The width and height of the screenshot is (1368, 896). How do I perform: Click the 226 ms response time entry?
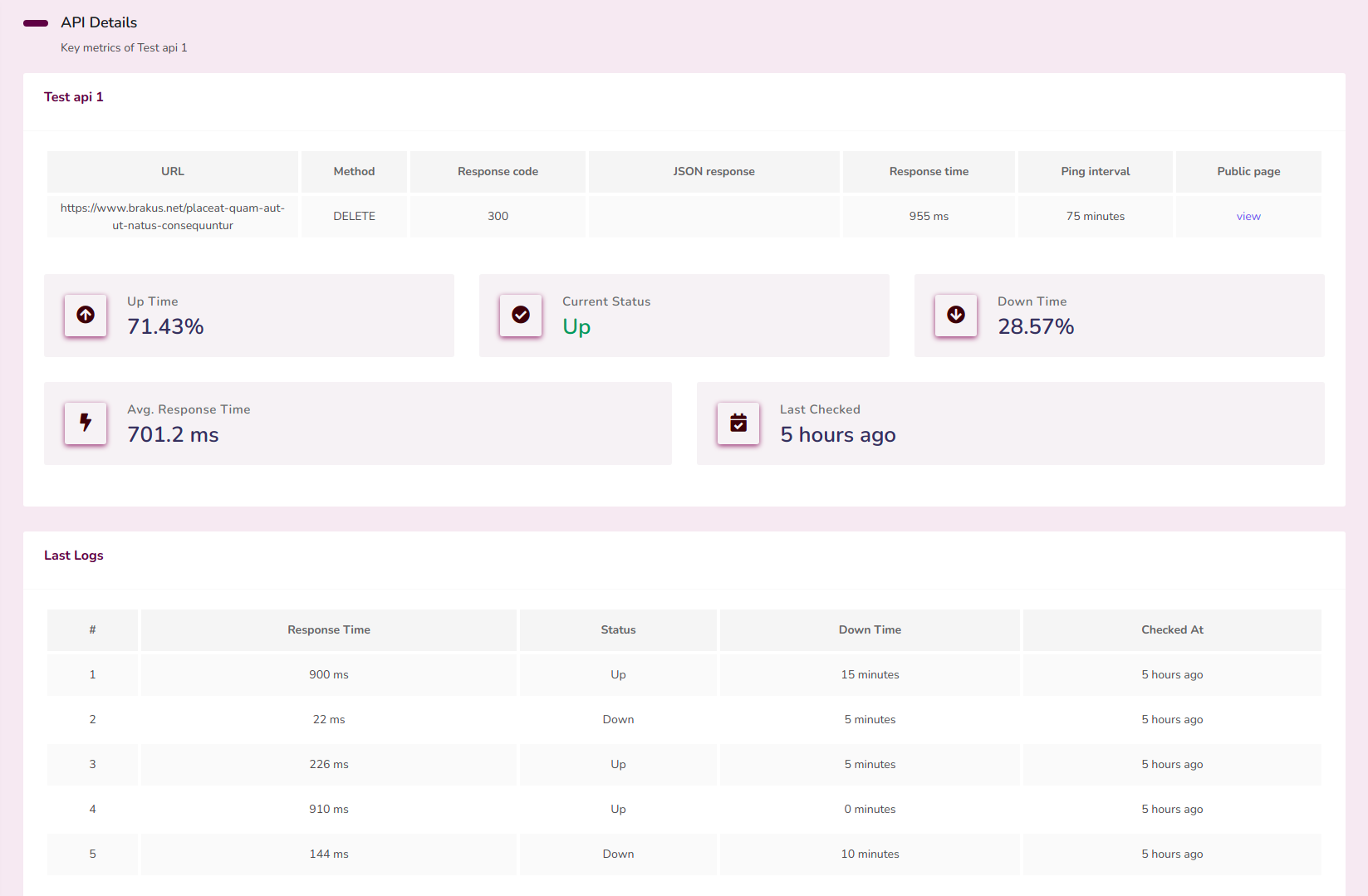tap(329, 765)
